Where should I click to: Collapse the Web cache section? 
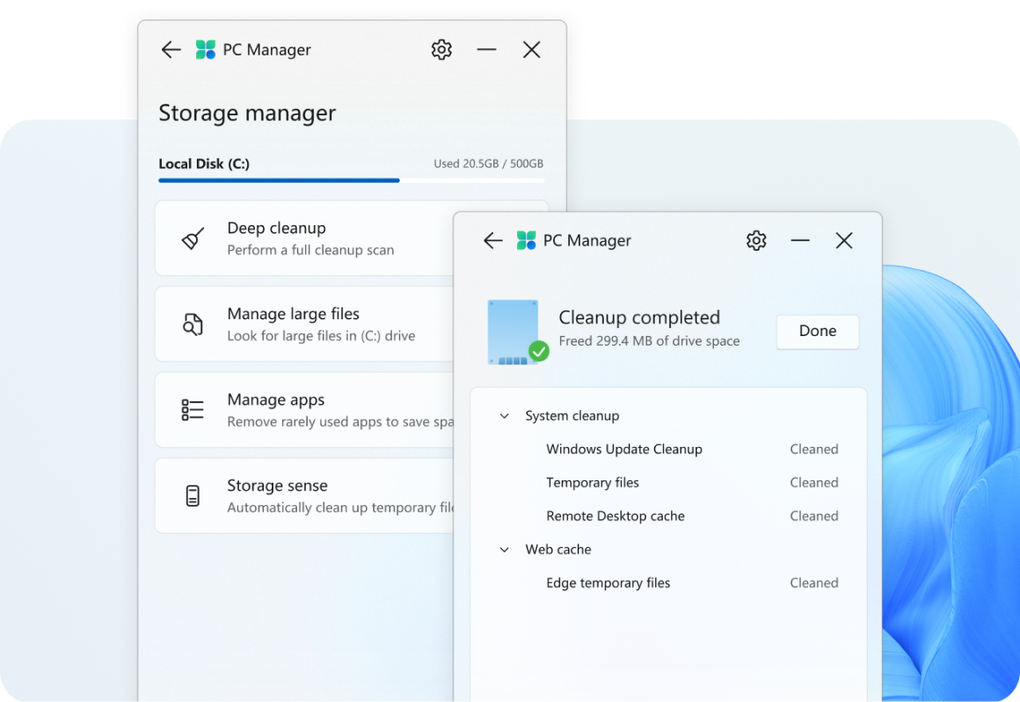coord(505,550)
